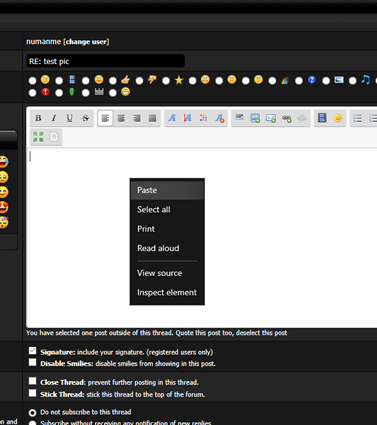Image resolution: width=377 pixels, height=425 pixels.
Task: Insert an email link icon
Action: coord(271,118)
